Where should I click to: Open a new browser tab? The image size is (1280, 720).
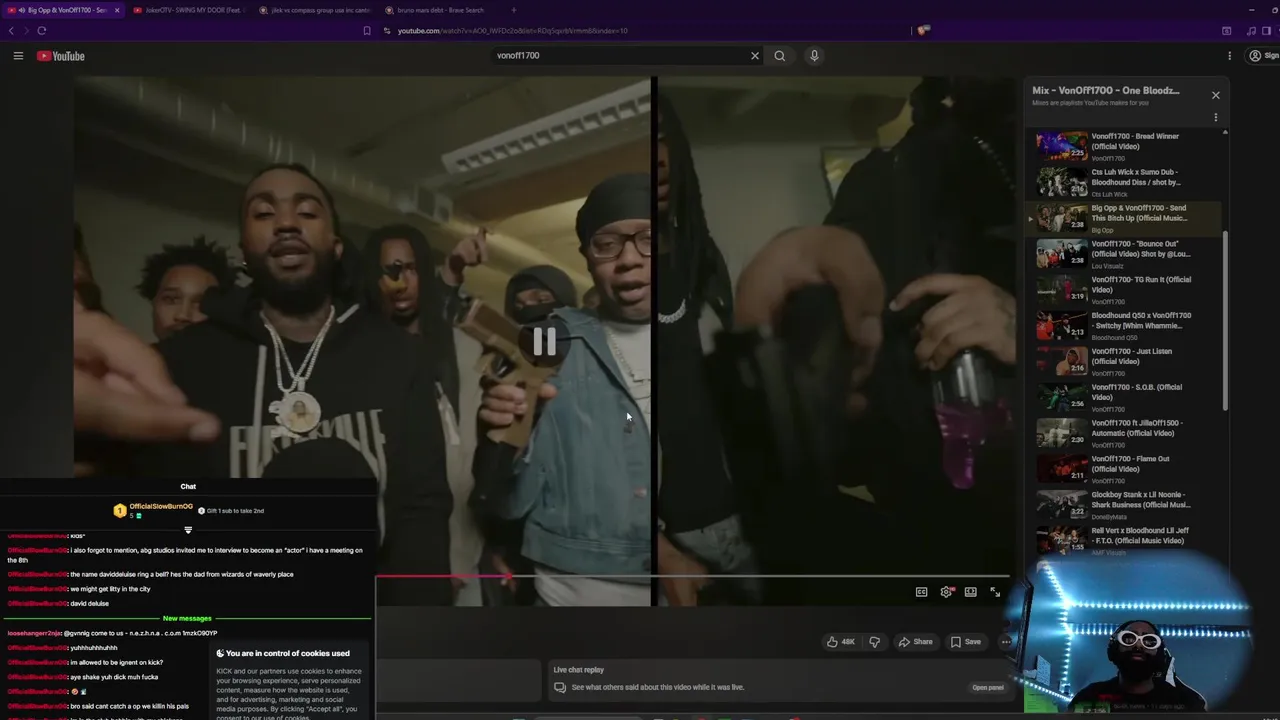click(x=514, y=10)
